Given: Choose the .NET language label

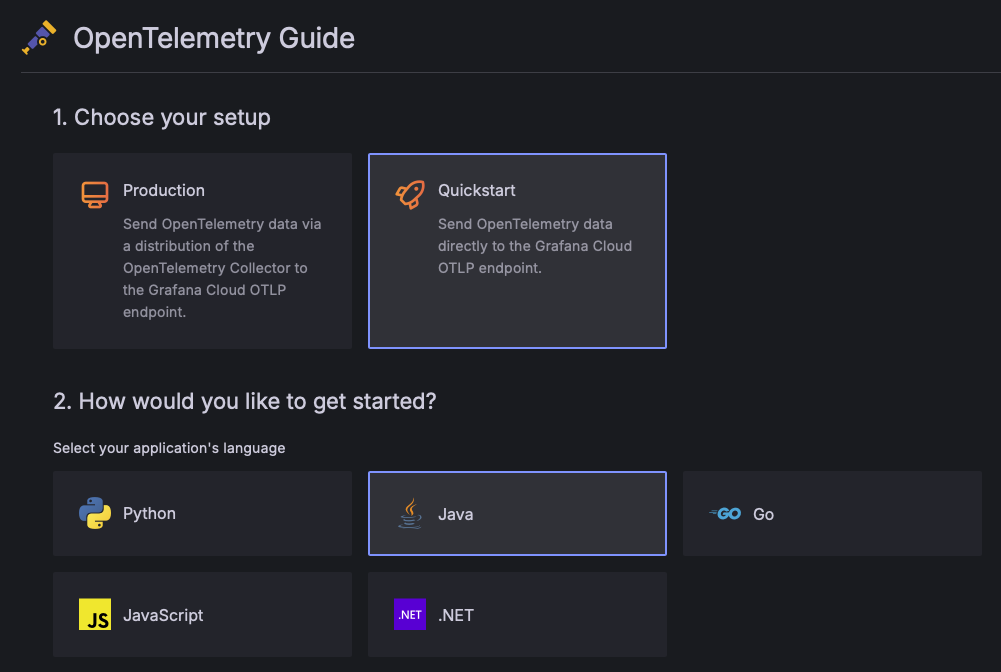Looking at the screenshot, I should [x=456, y=615].
